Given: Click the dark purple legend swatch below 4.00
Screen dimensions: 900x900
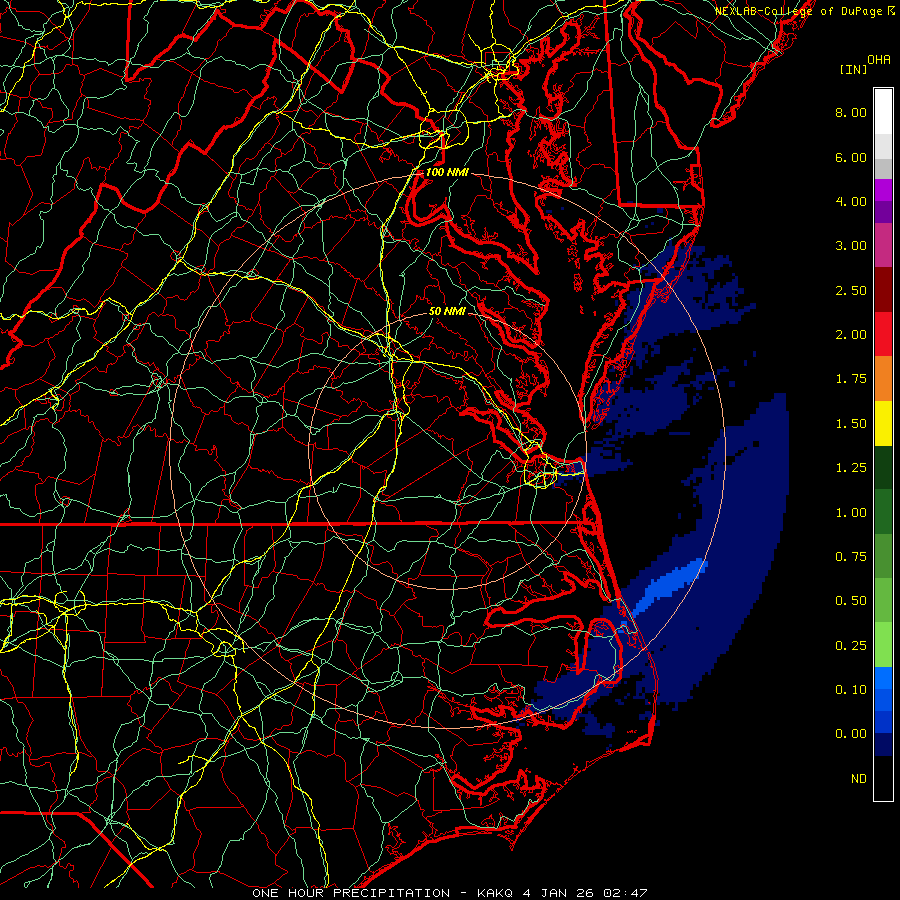Looking at the screenshot, I should click(x=883, y=212).
